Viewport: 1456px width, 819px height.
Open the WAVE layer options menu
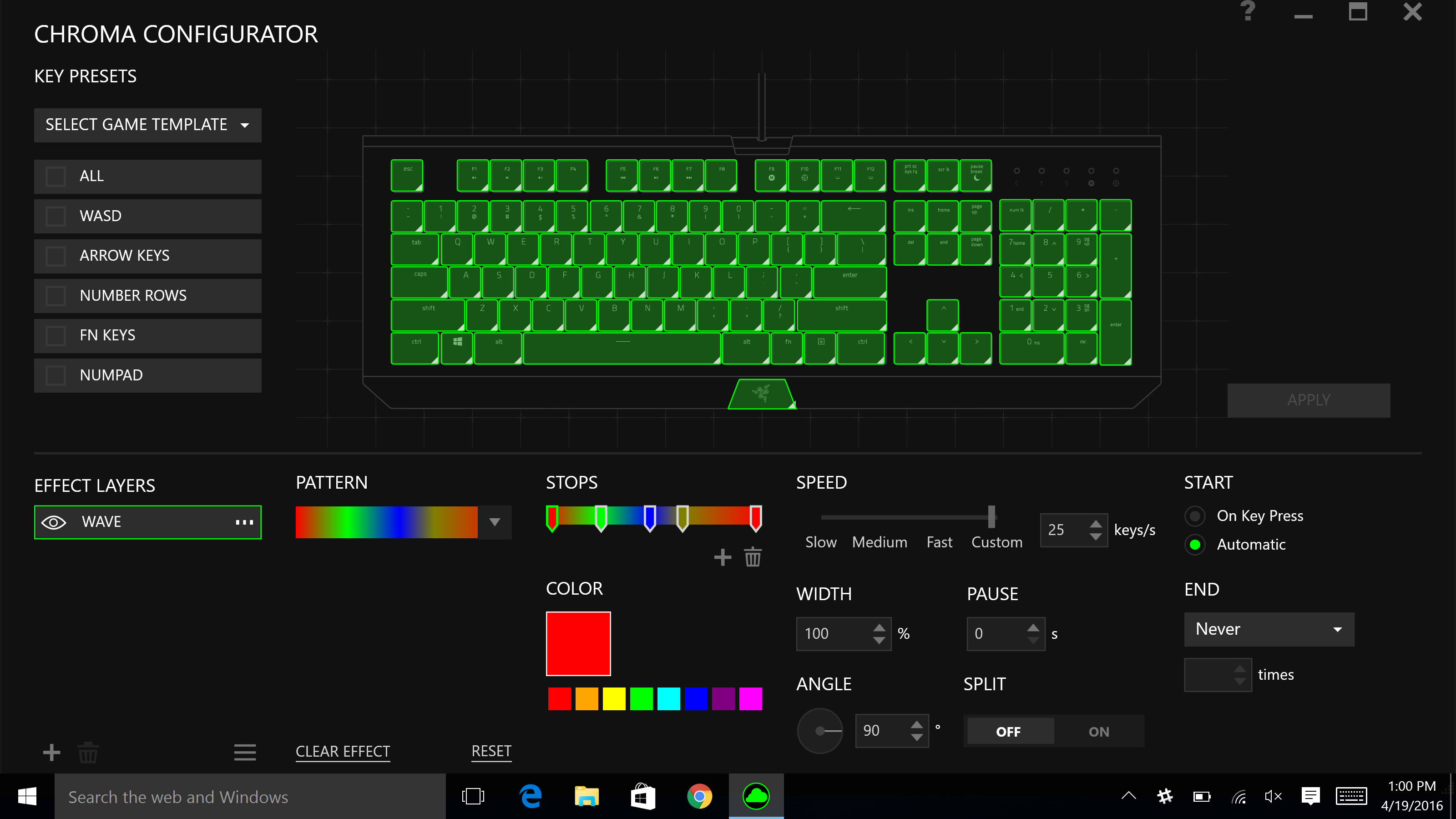[244, 522]
